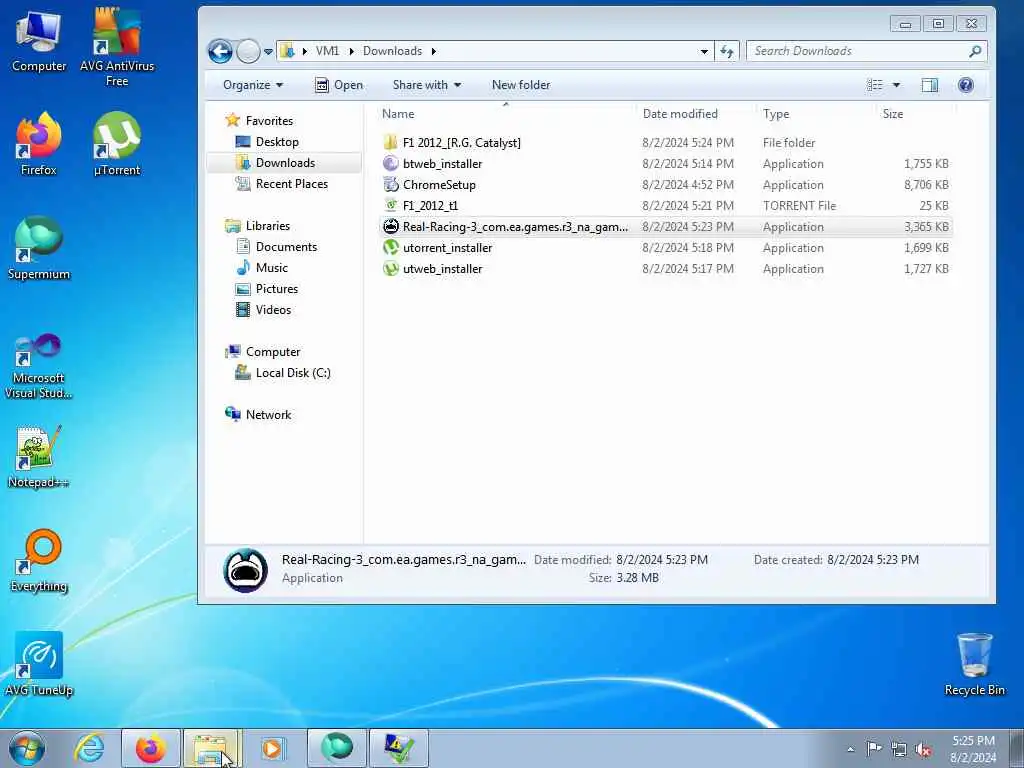The width and height of the screenshot is (1024, 768).
Task: Open the recent pages dropdown arrow
Action: tap(268, 52)
